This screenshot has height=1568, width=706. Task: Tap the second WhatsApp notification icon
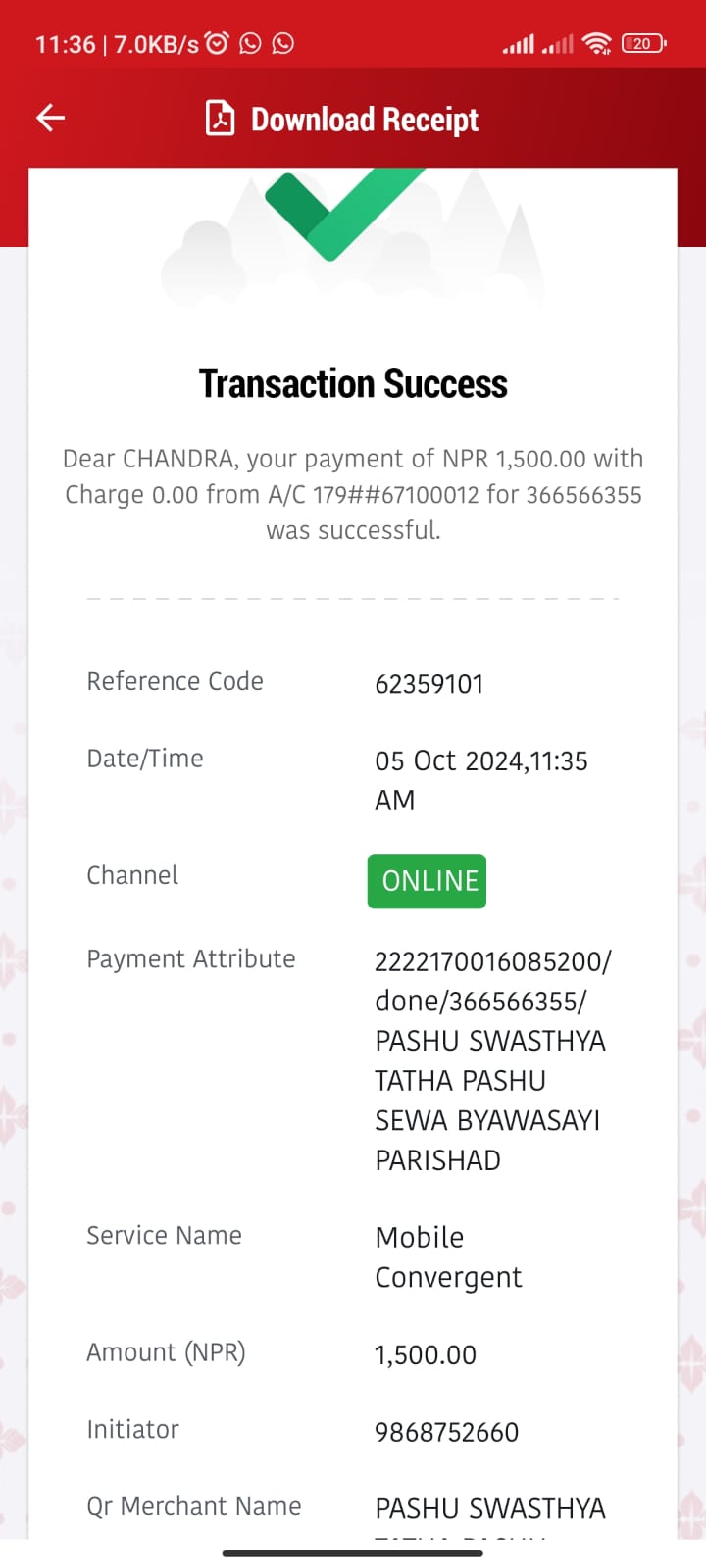coord(282,43)
